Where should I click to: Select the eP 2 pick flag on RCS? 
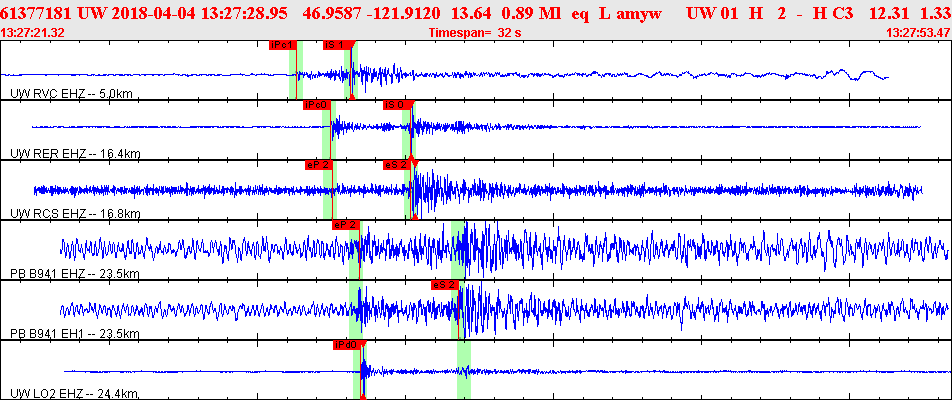(x=319, y=164)
